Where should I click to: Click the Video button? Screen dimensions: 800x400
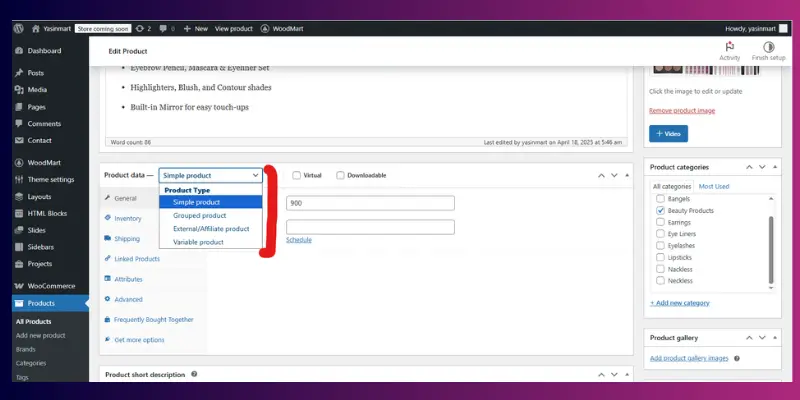tap(668, 134)
